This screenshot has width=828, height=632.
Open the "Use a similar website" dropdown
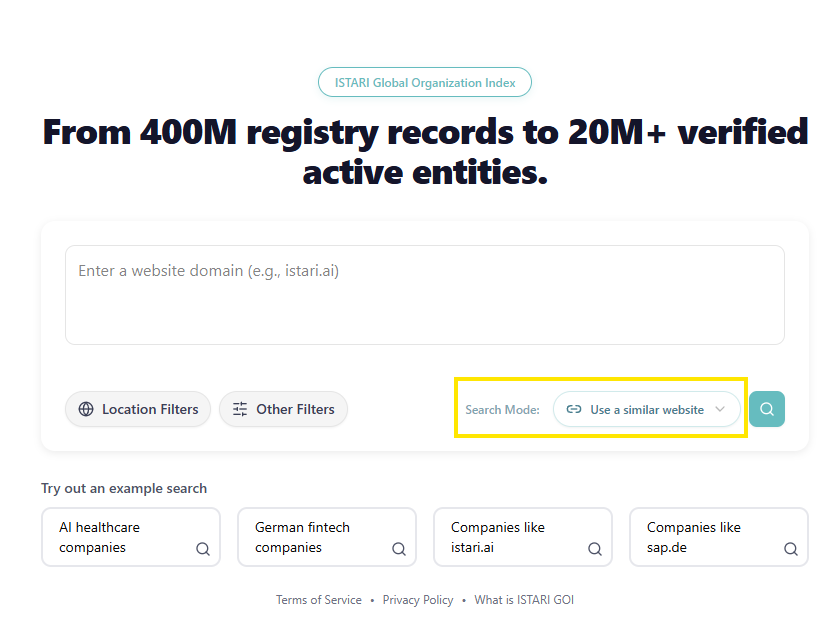click(646, 409)
